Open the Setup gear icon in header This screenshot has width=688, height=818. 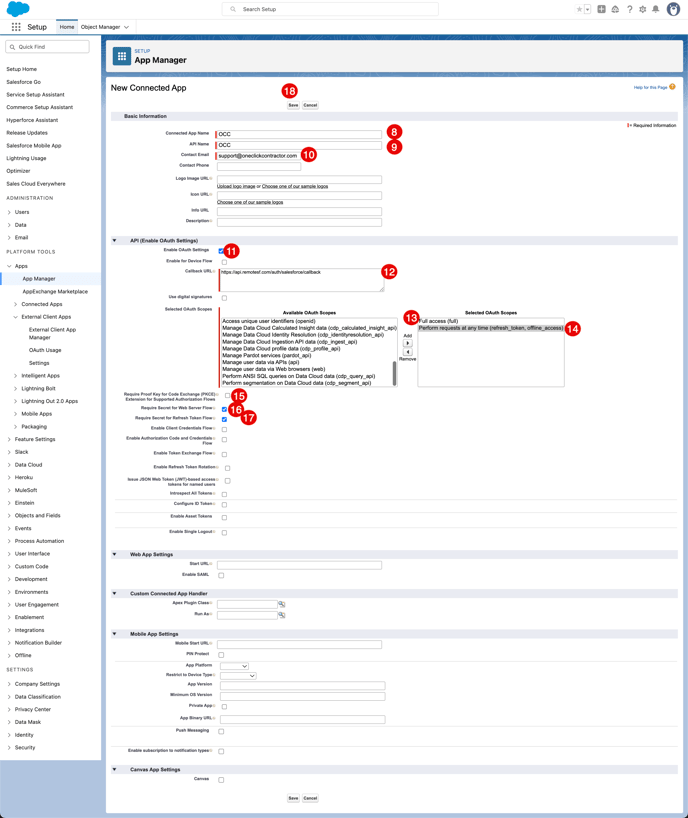pyautogui.click(x=642, y=9)
